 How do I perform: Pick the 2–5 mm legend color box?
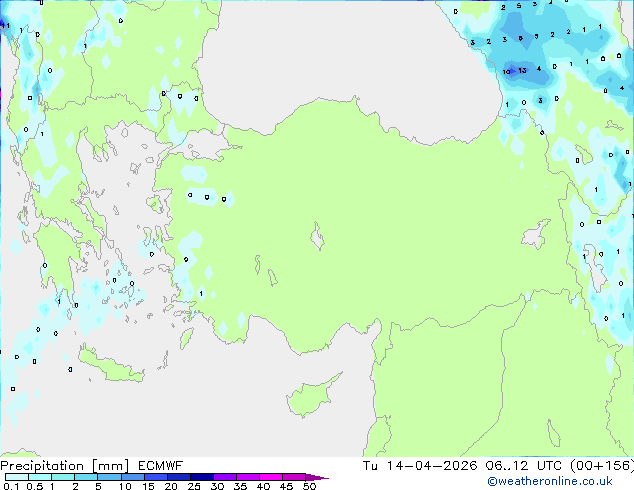(x=86, y=477)
